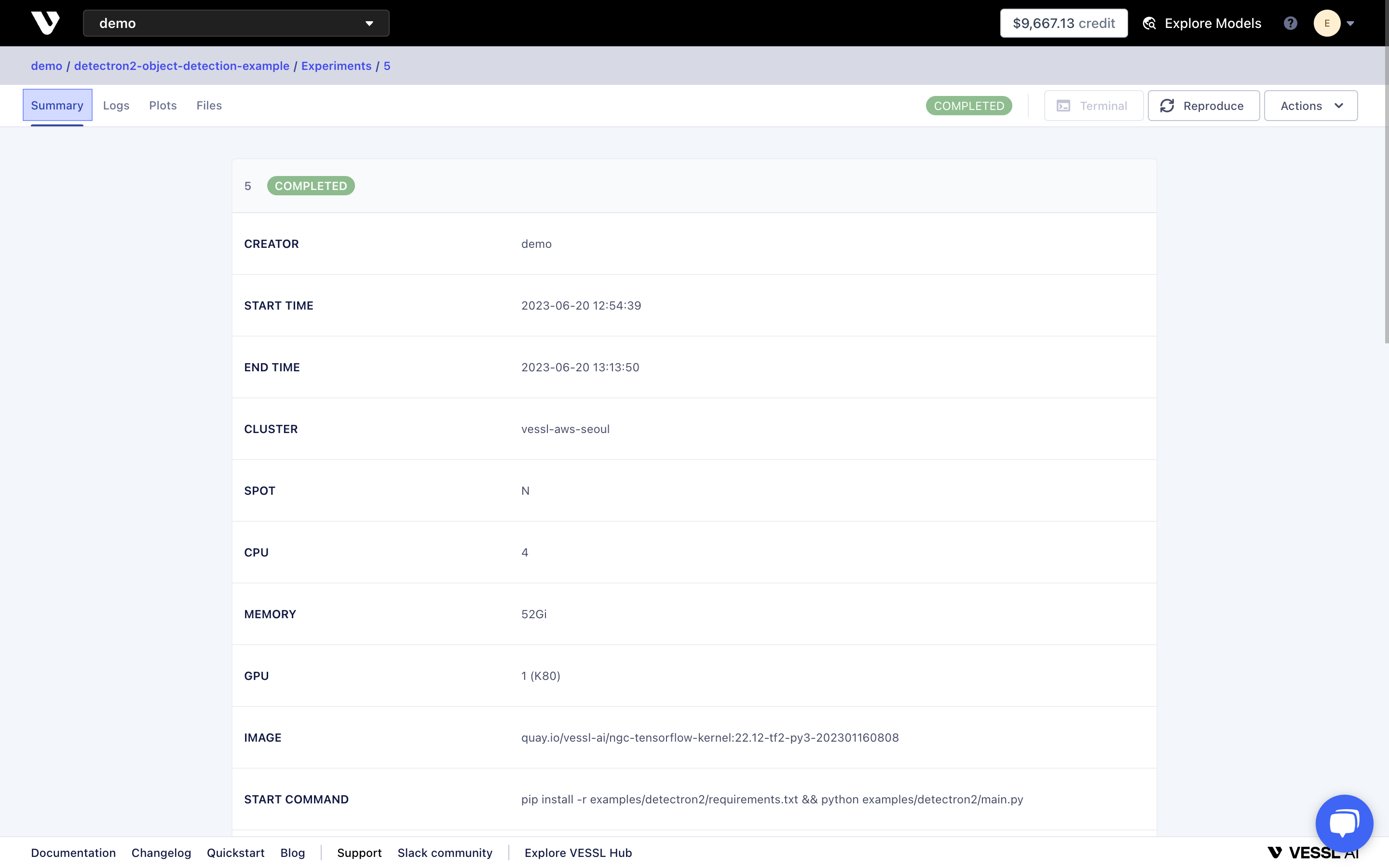
Task: Click the user avatar E
Action: (x=1326, y=23)
